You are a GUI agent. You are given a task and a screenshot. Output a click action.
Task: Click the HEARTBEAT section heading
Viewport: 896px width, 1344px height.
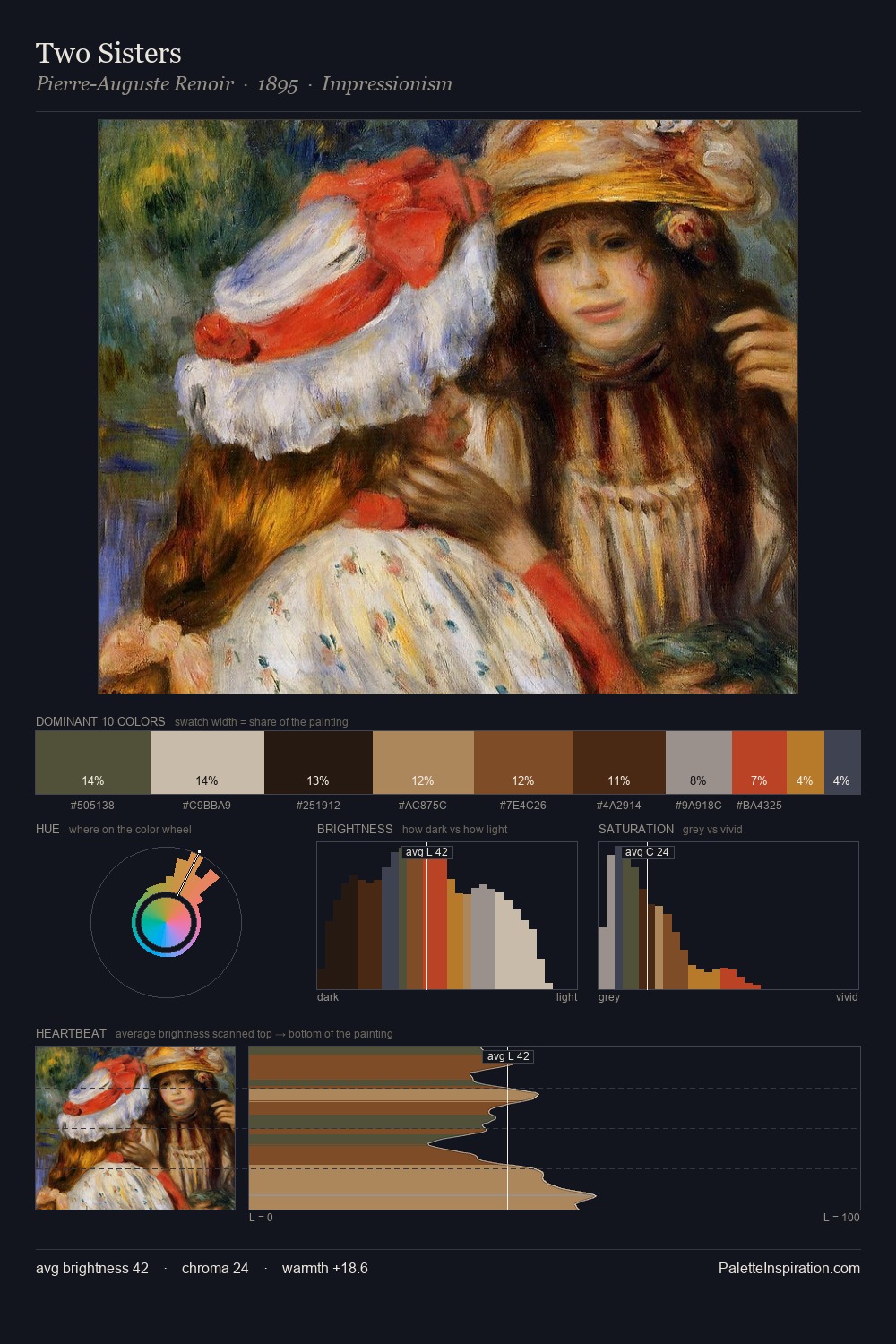[71, 1033]
